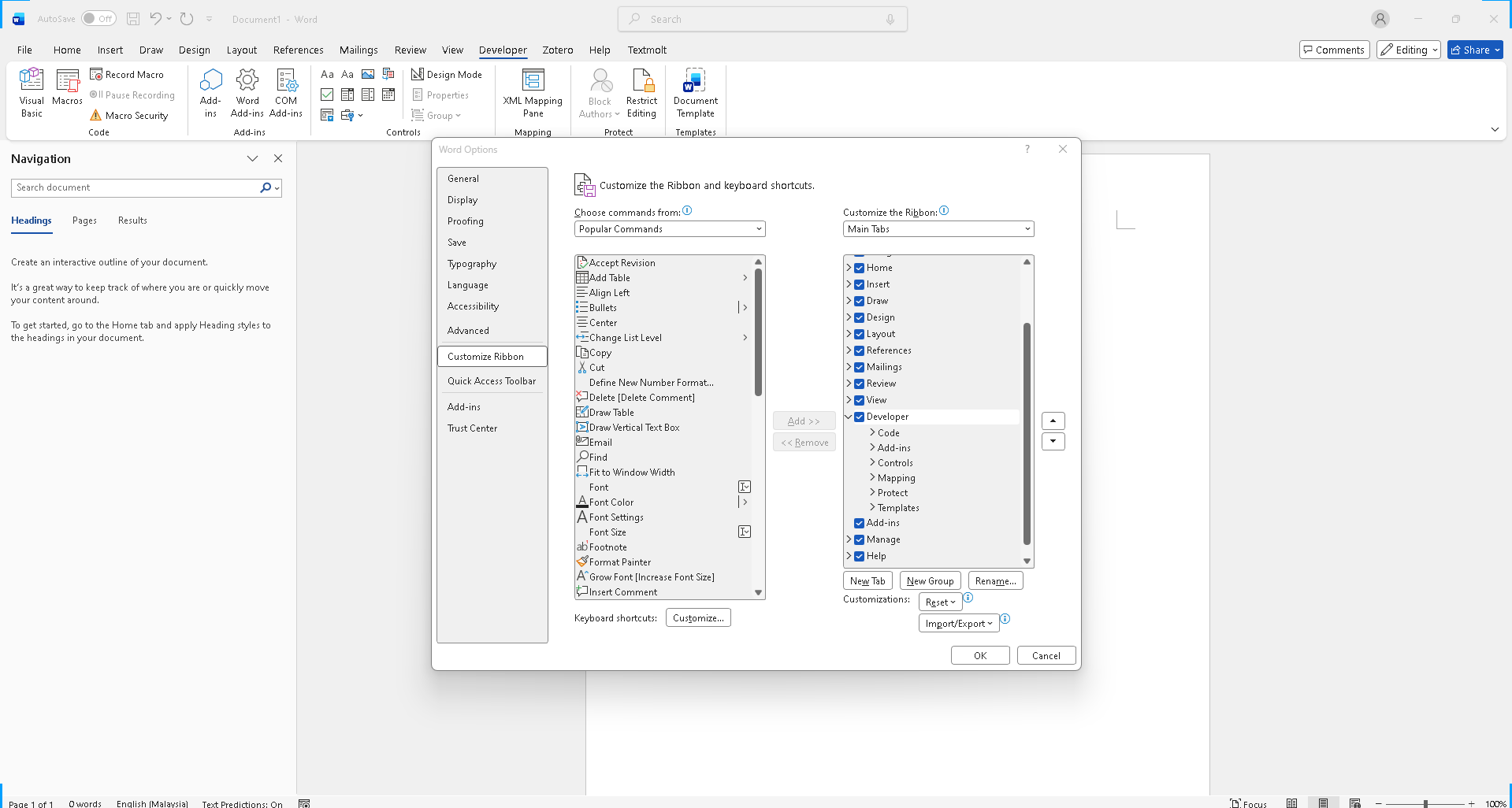Screen dimensions: 1512x808
Task: Click Restrict Editing button
Action: tap(642, 93)
